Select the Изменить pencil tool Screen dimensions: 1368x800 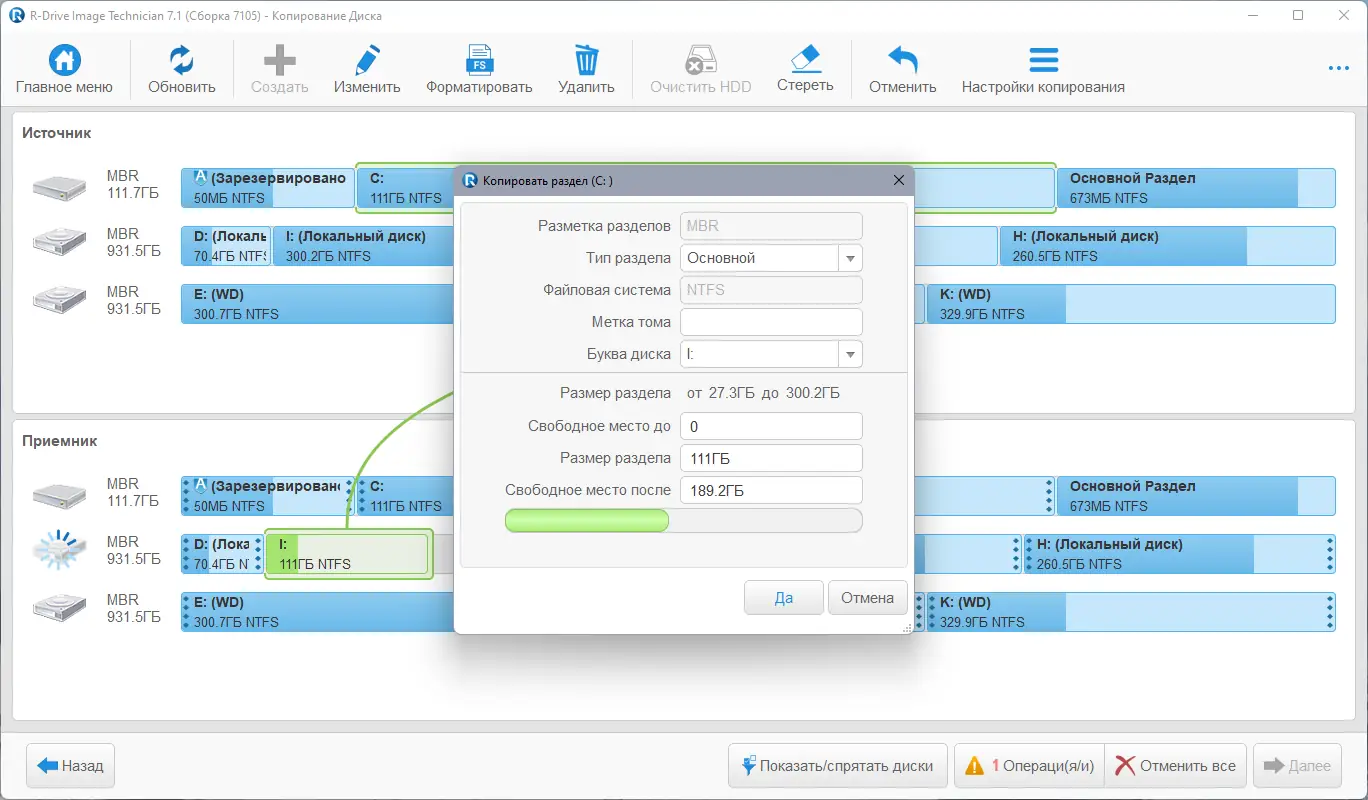click(x=367, y=61)
